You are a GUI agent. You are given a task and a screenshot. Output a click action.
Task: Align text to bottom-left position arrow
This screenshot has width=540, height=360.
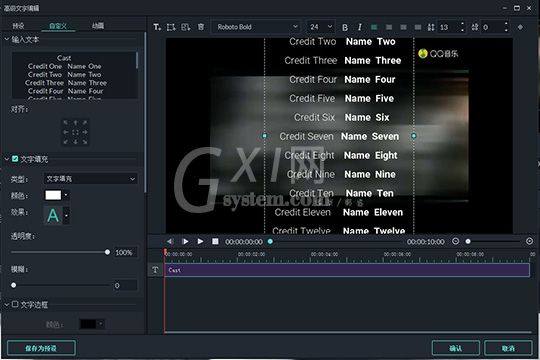click(66, 142)
